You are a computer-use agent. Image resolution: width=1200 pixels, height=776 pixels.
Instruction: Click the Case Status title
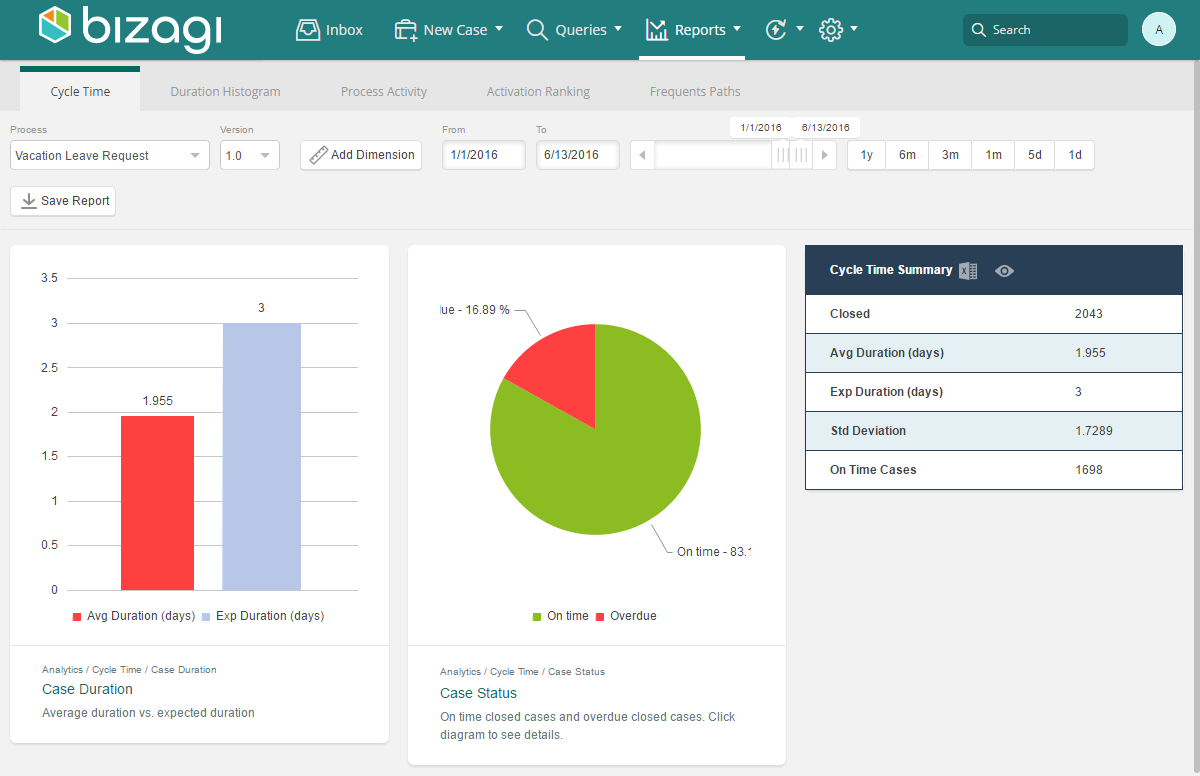coord(478,693)
